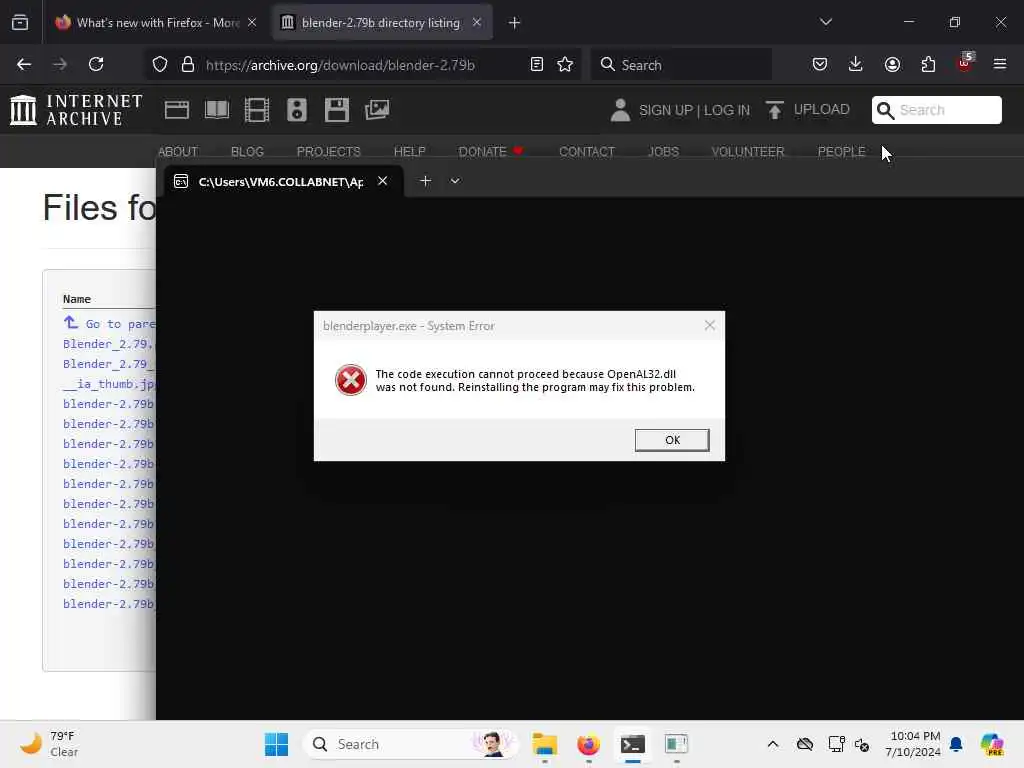Open the PROJECTS menu item

click(x=328, y=152)
